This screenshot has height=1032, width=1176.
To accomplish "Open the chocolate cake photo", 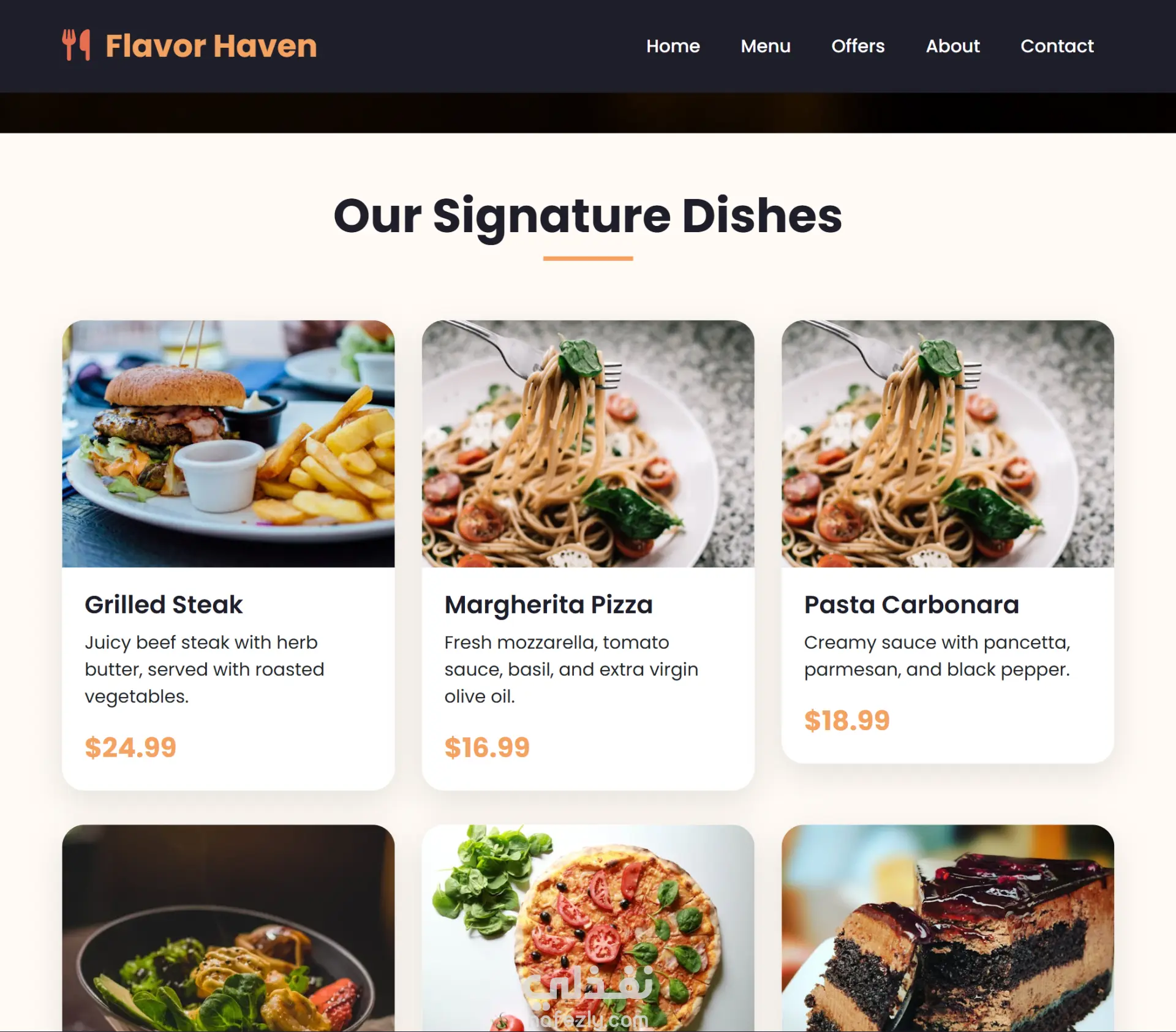I will tap(948, 928).
